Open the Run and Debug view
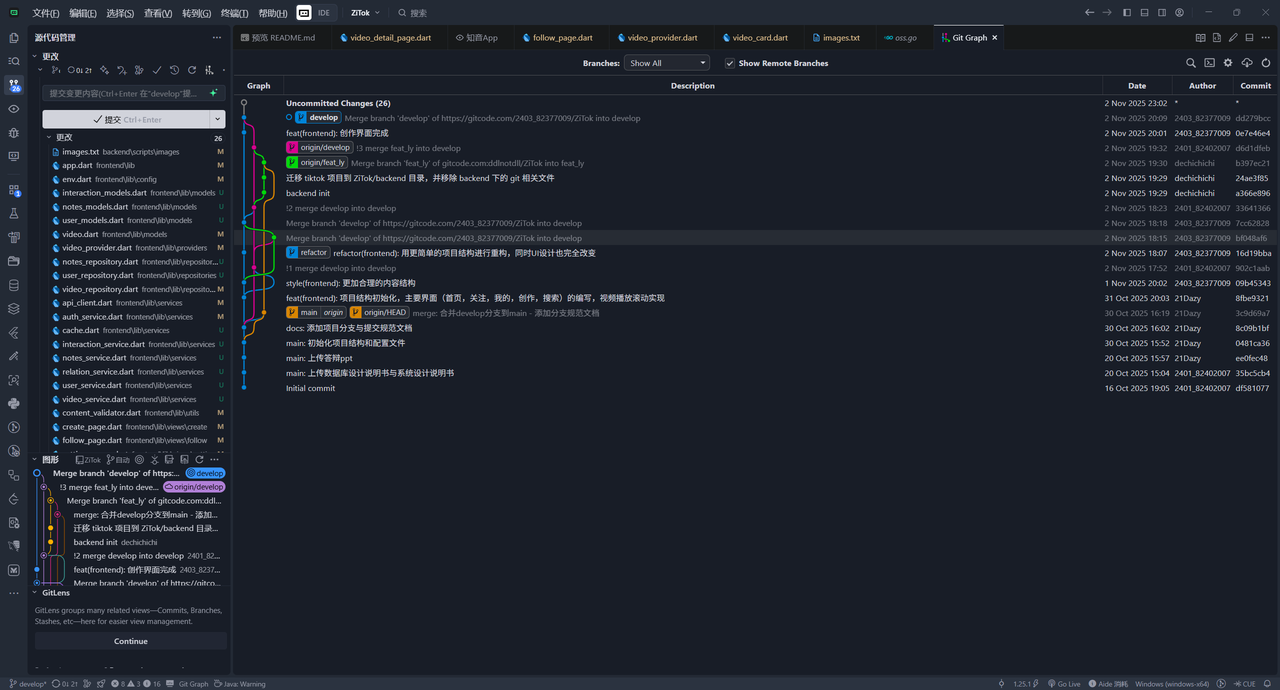This screenshot has height=690, width=1280. pyautogui.click(x=14, y=132)
